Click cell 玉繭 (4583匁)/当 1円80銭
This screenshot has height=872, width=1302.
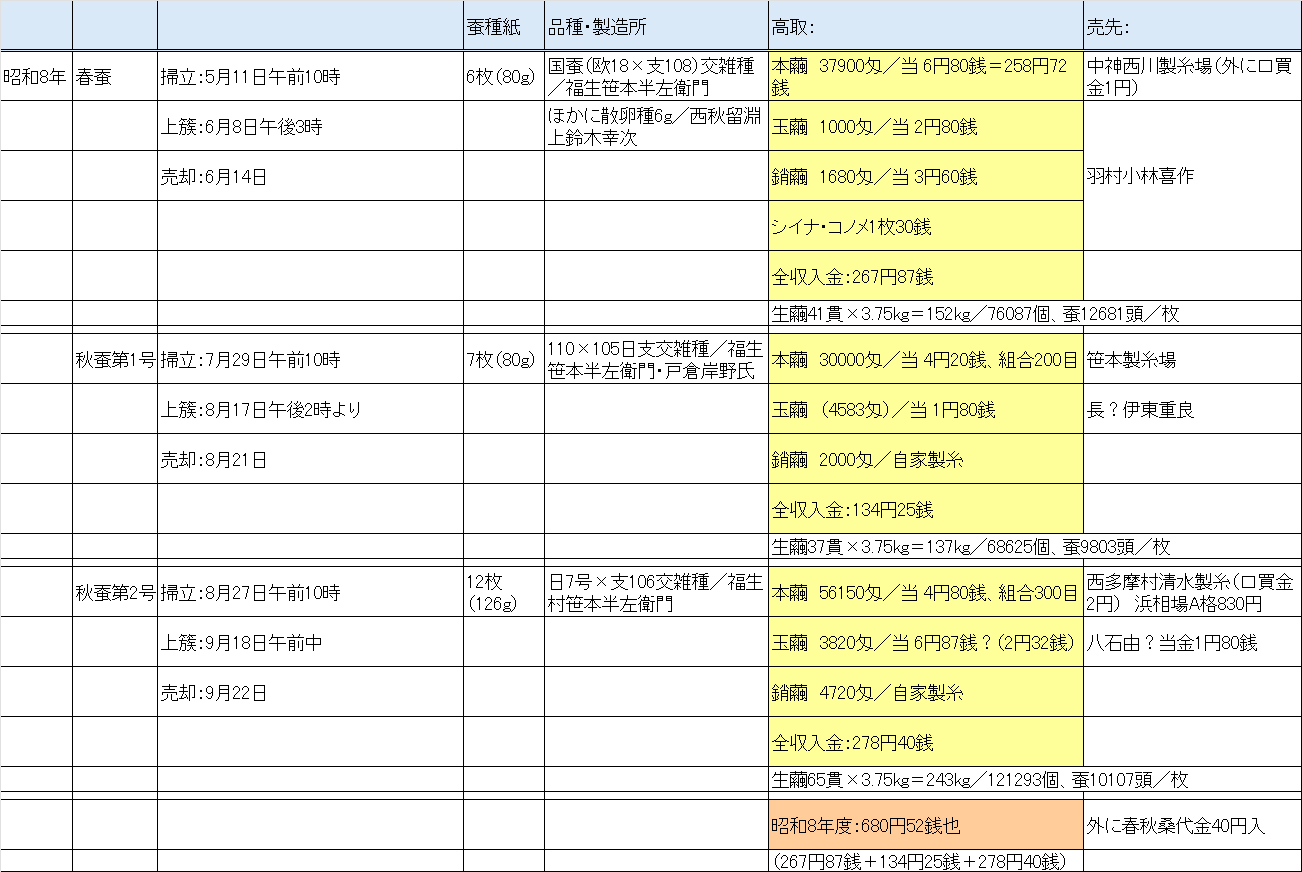coord(926,409)
